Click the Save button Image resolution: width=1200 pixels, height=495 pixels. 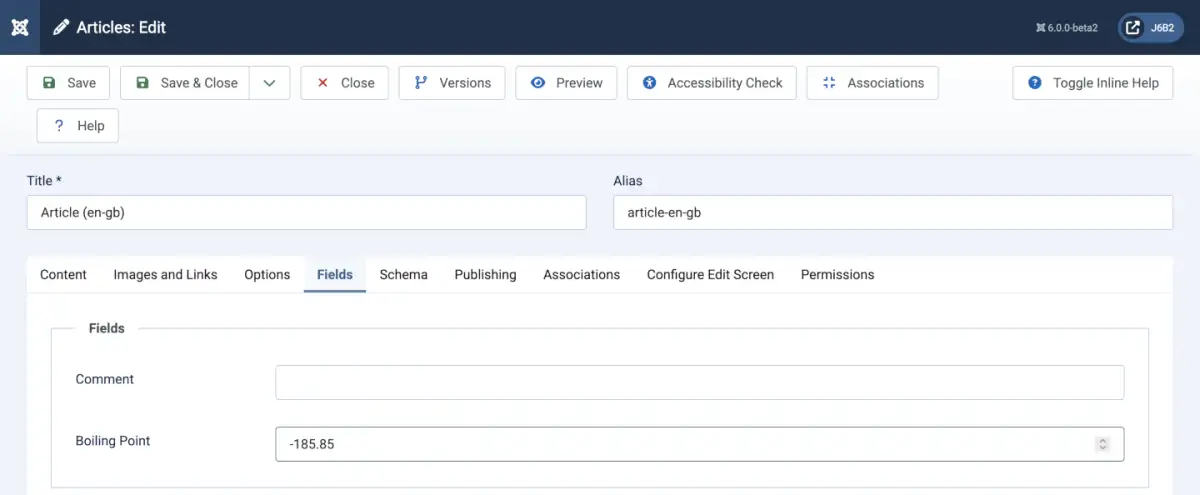point(69,83)
